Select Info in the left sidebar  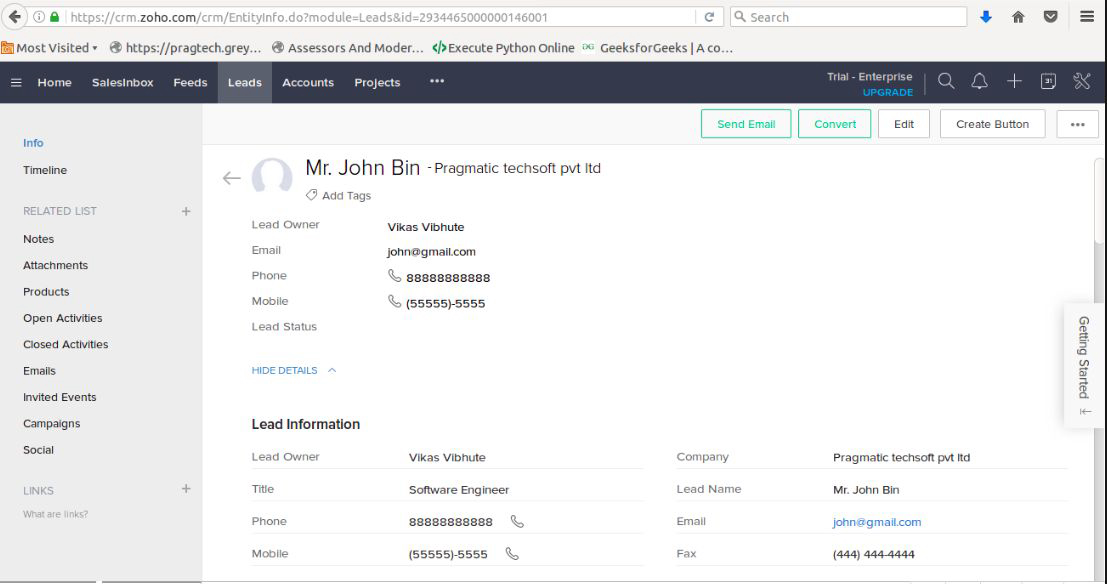(33, 143)
